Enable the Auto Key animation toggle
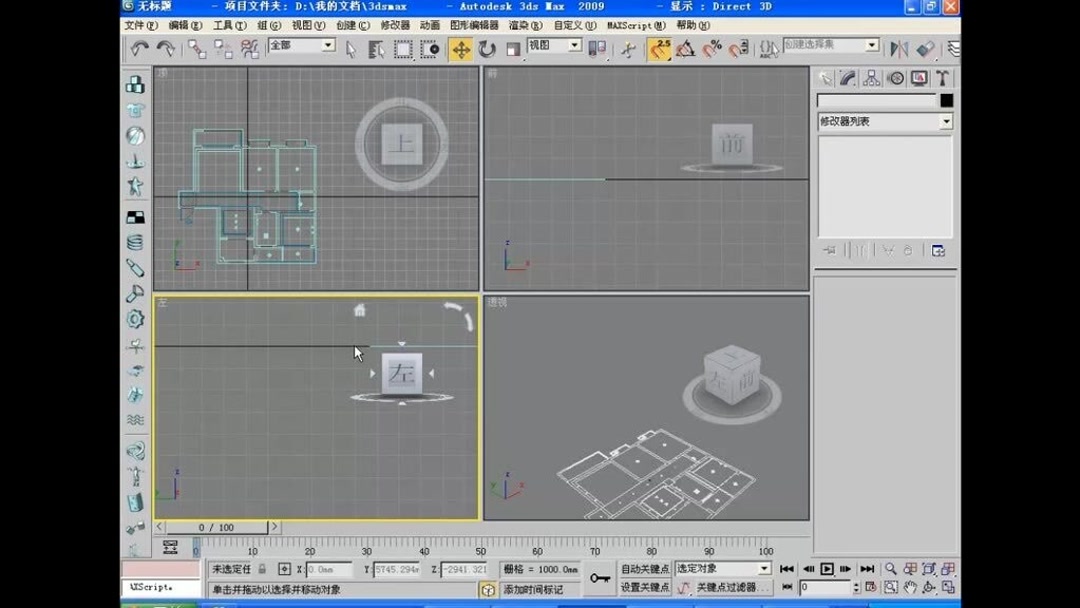The height and width of the screenshot is (608, 1080). (x=646, y=569)
